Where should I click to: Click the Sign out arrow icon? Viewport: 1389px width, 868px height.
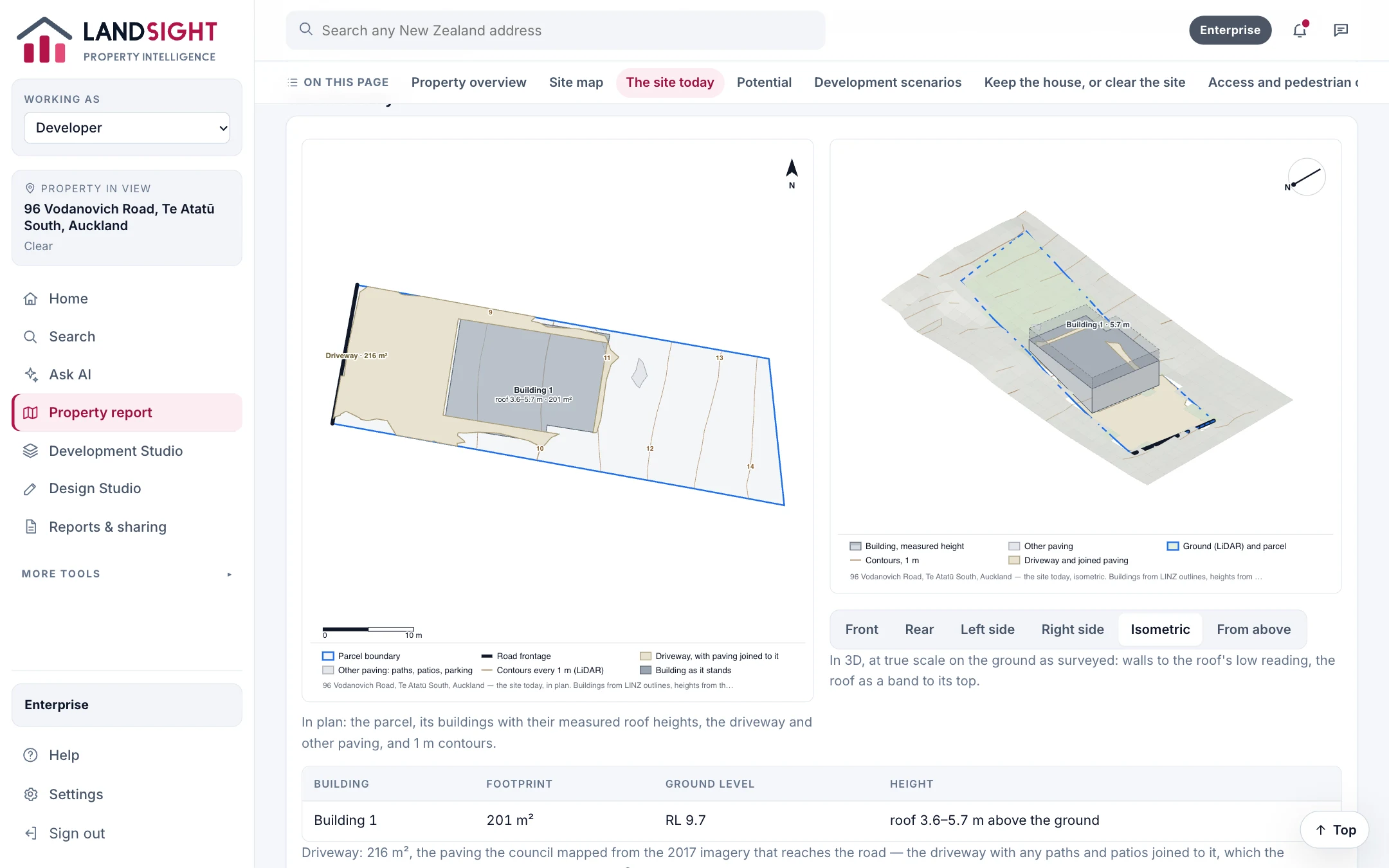pos(30,833)
